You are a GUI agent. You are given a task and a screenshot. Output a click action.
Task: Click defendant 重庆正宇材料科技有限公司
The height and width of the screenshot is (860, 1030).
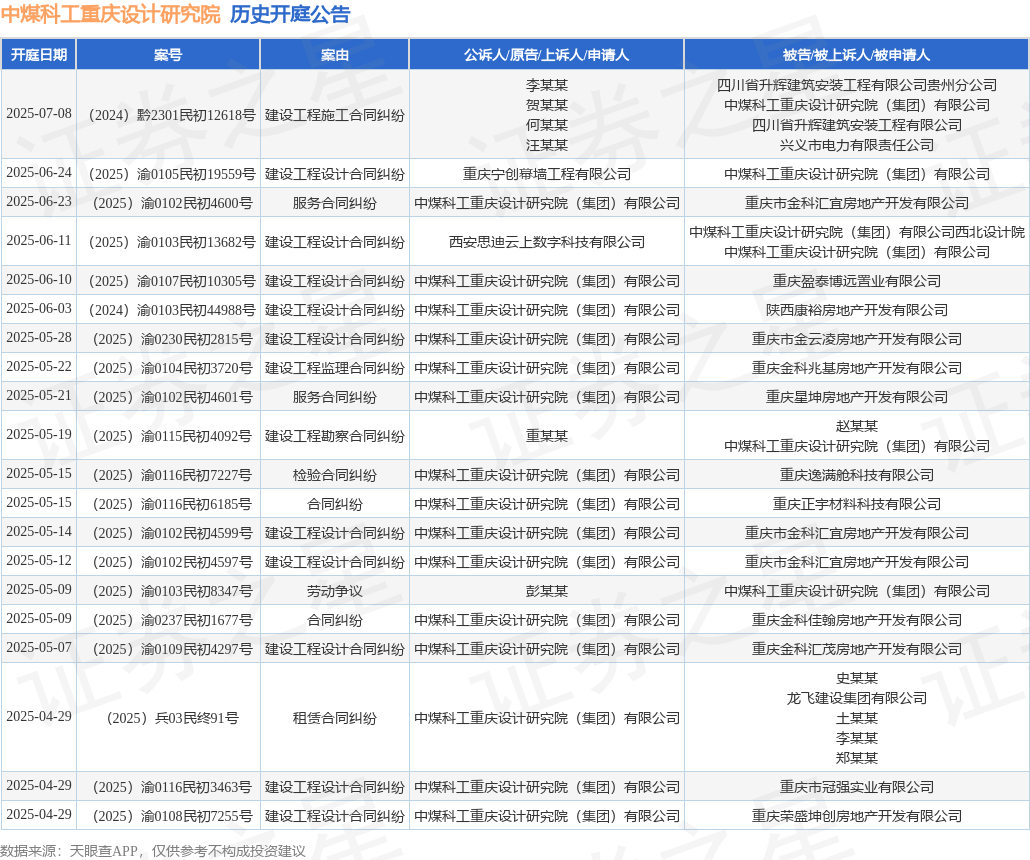click(x=857, y=504)
